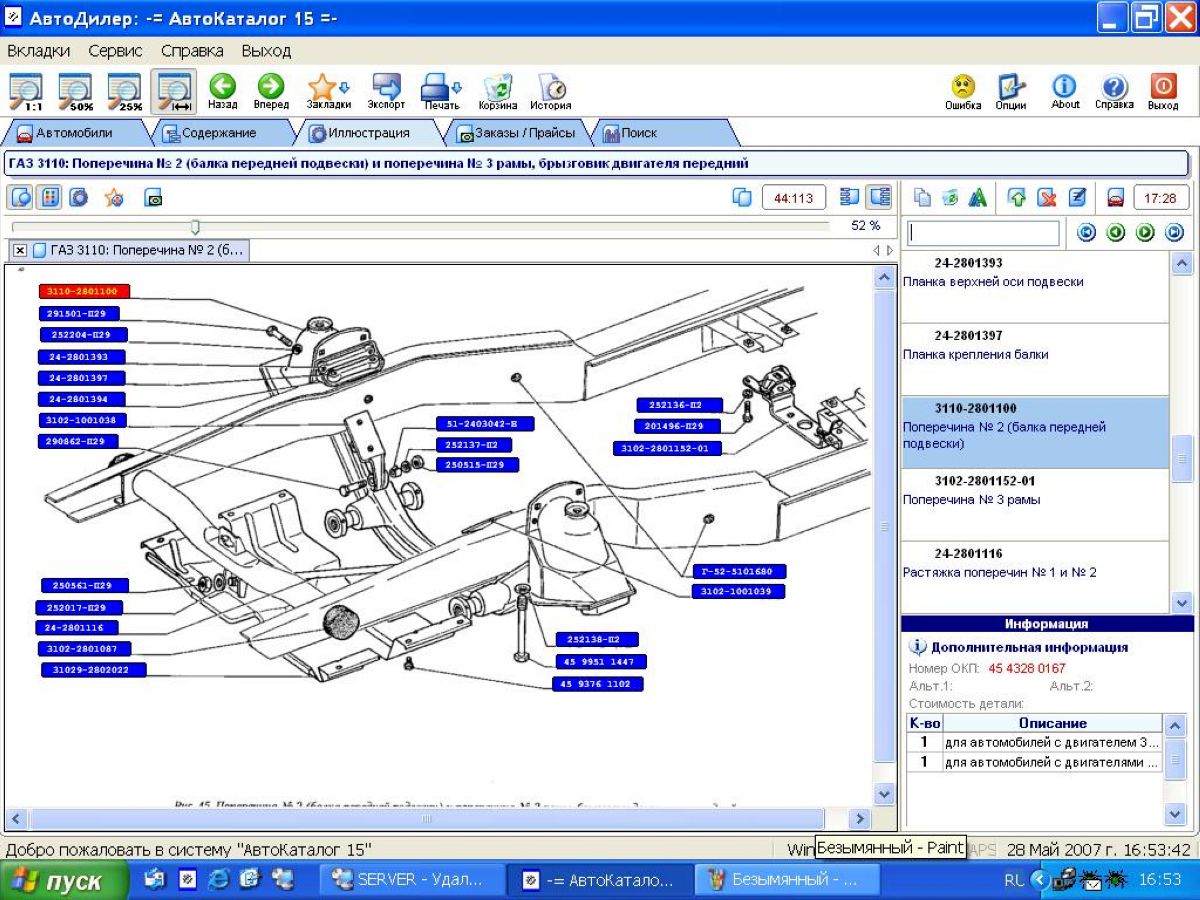Switch to the Заказы / Прайсы tab

pyautogui.click(x=516, y=132)
